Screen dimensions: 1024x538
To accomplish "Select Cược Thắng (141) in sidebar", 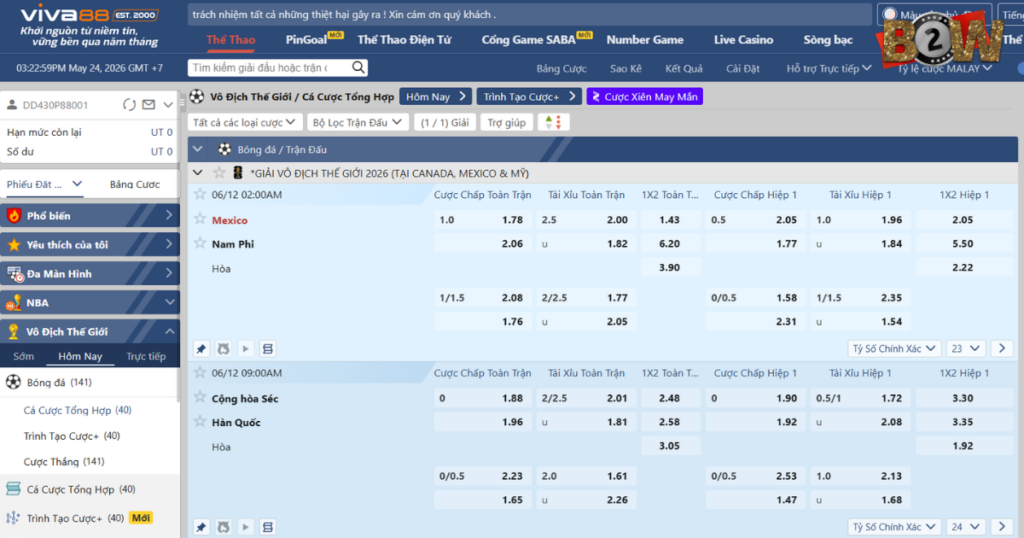I will [64, 462].
